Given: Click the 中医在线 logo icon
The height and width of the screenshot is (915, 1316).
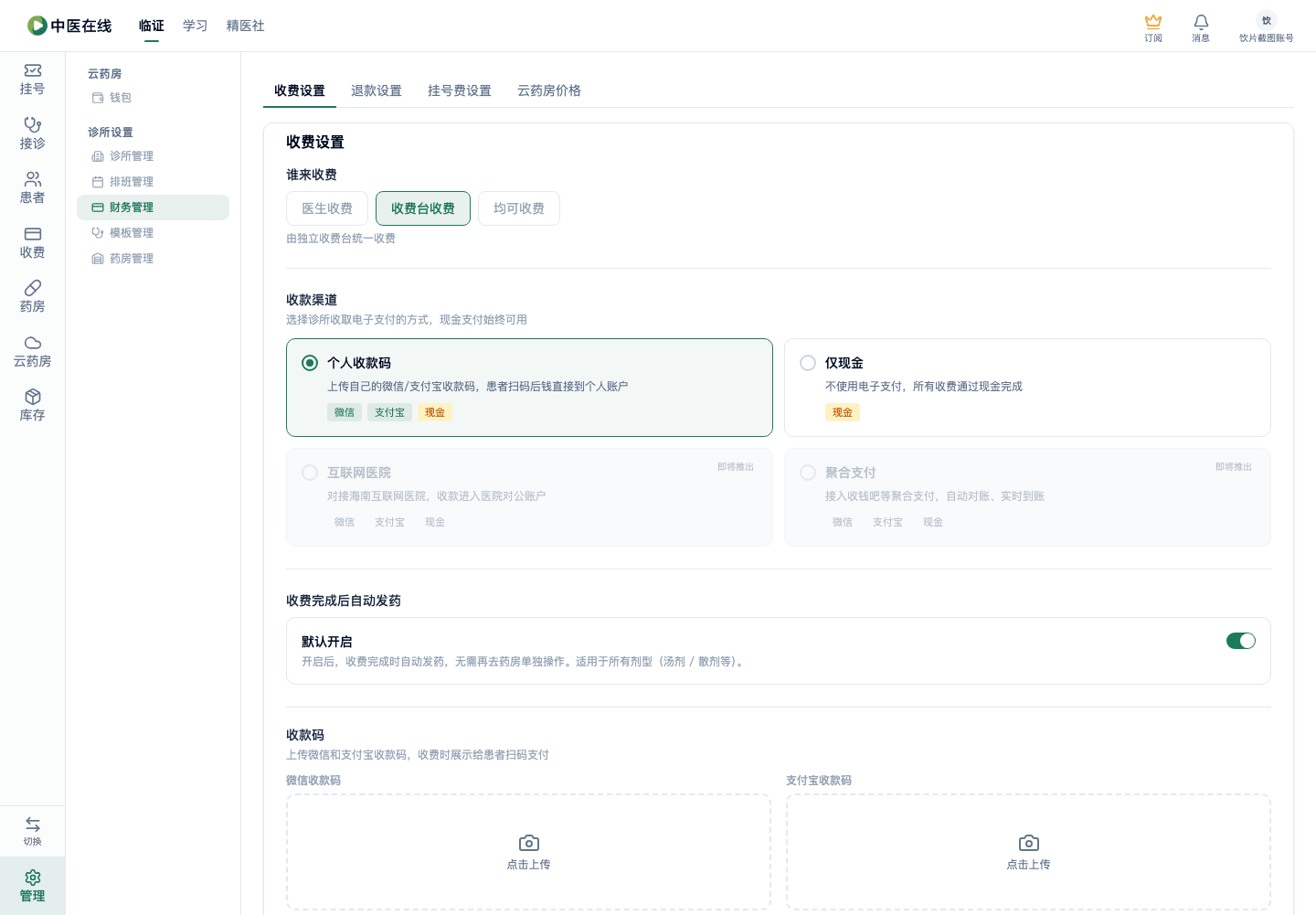Looking at the screenshot, I should coord(37,26).
